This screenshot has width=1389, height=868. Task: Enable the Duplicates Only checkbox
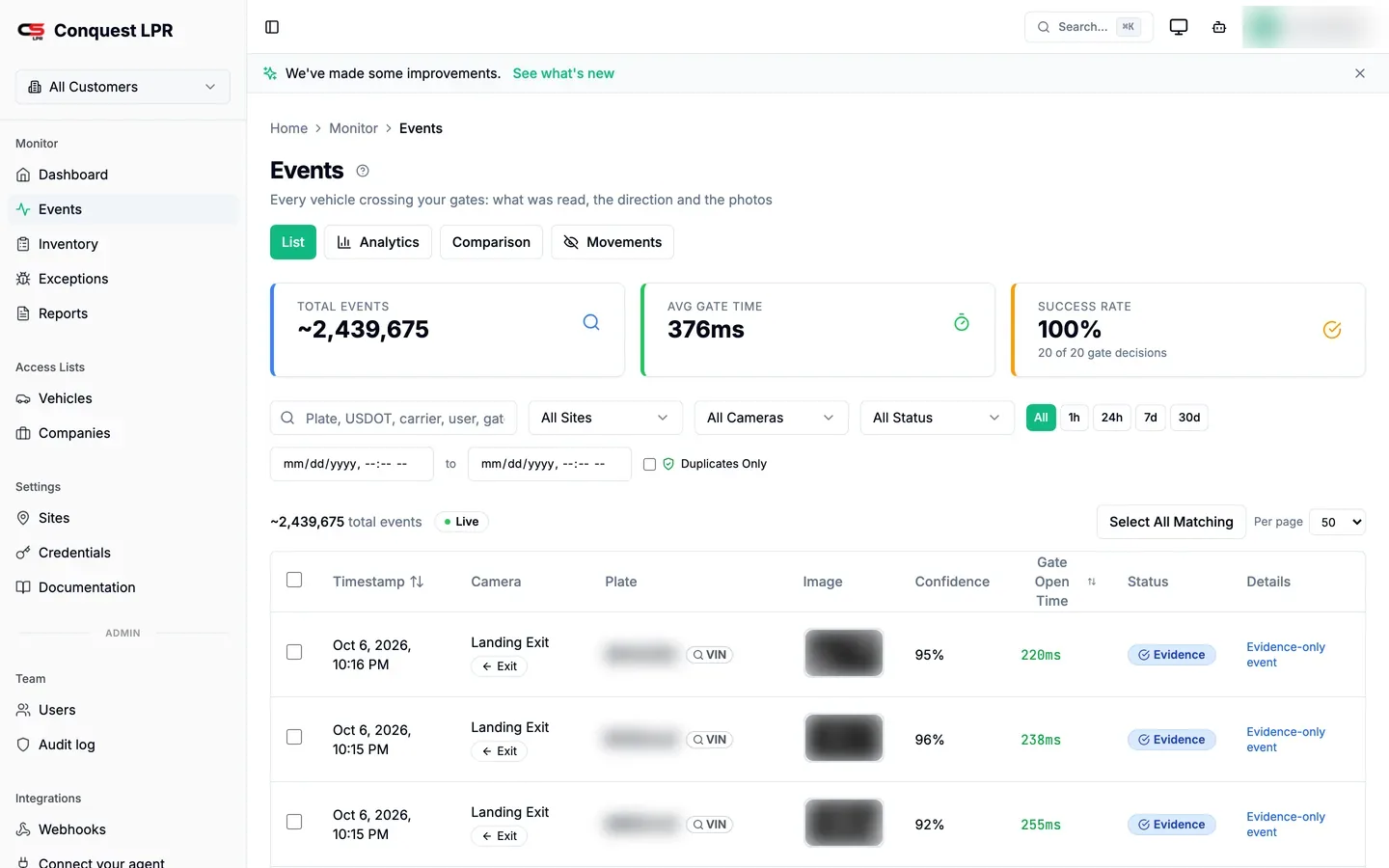(649, 464)
